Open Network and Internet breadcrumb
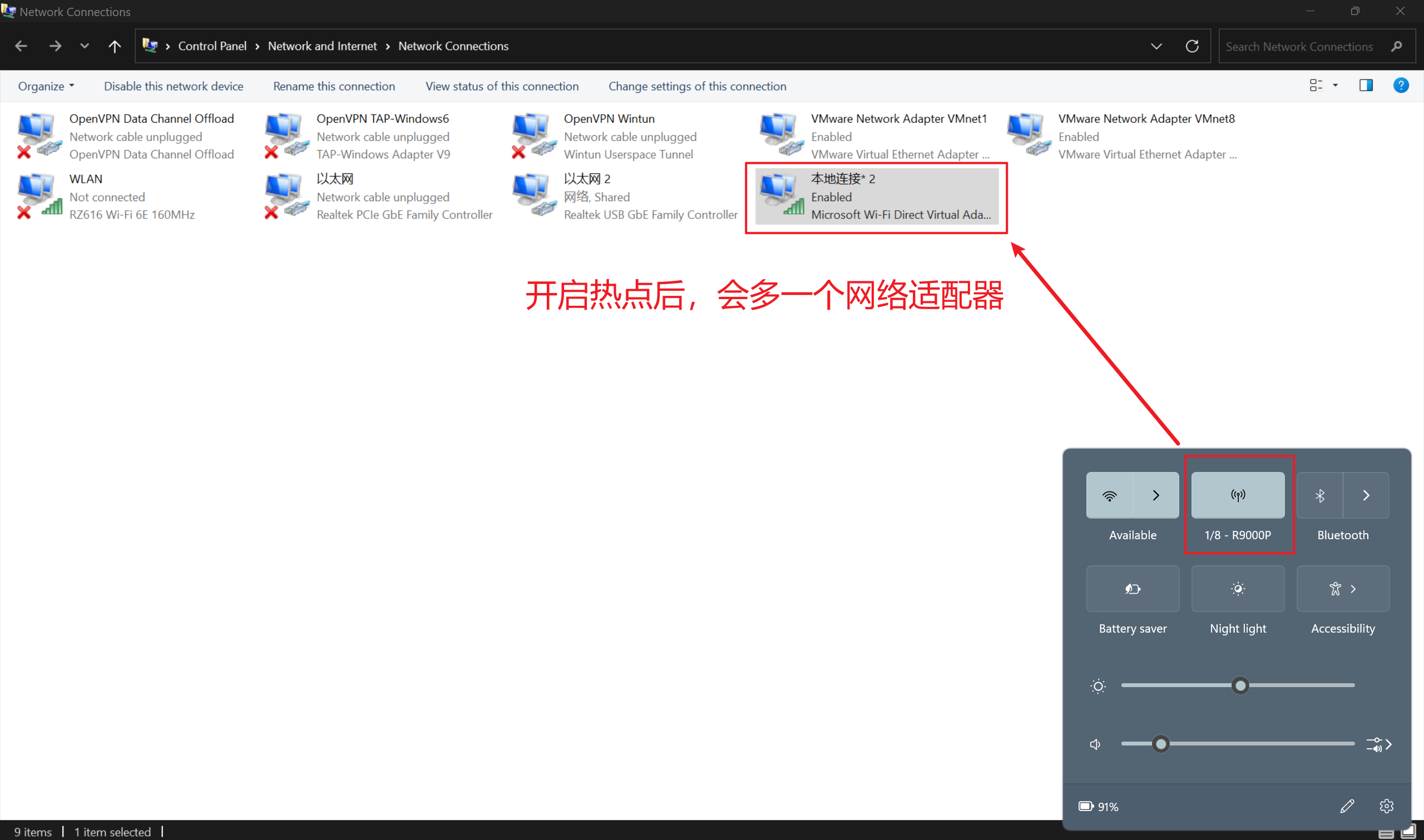The width and height of the screenshot is (1424, 840). (x=322, y=46)
